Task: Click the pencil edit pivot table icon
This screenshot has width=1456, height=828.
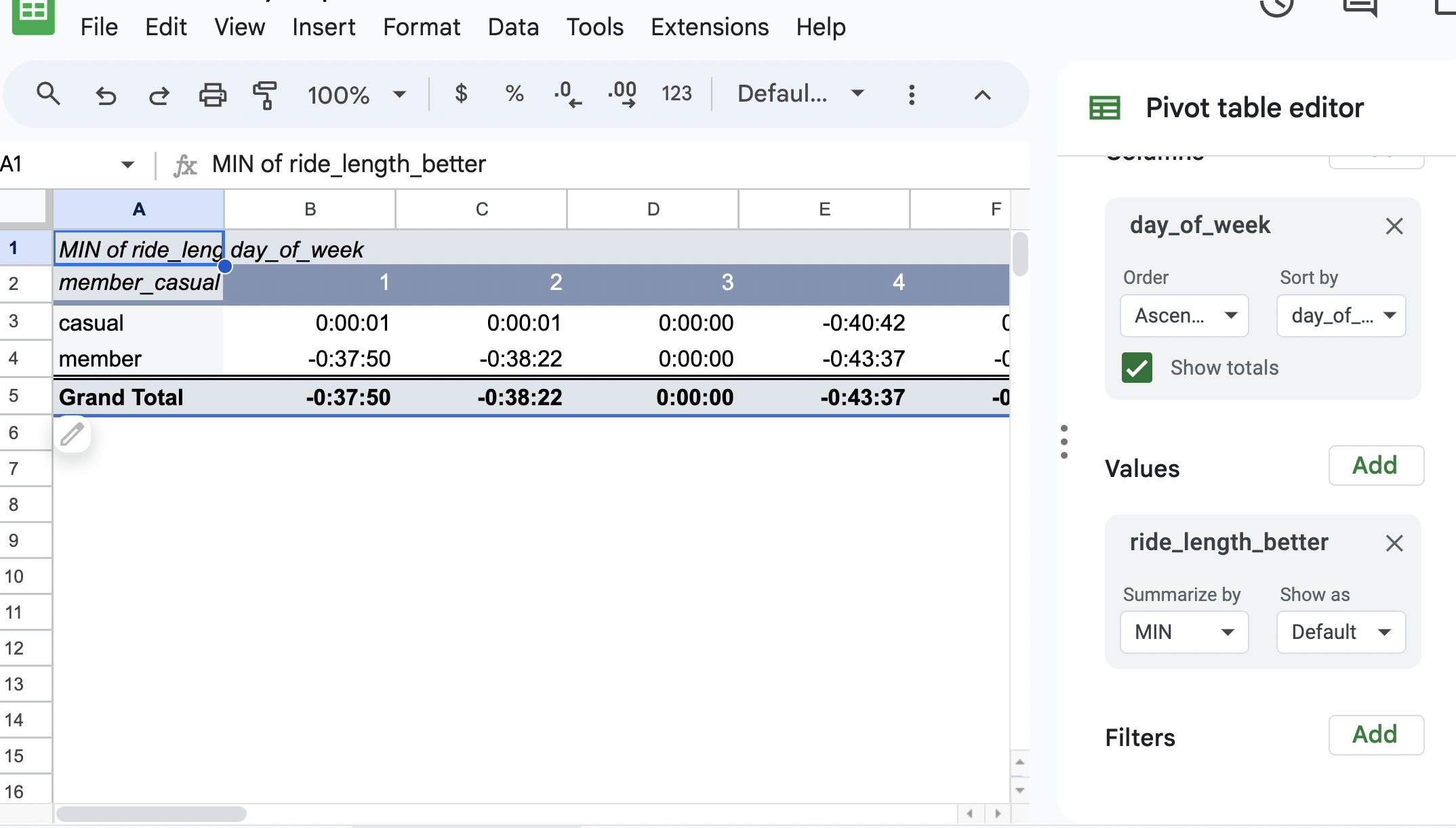Action: (72, 434)
